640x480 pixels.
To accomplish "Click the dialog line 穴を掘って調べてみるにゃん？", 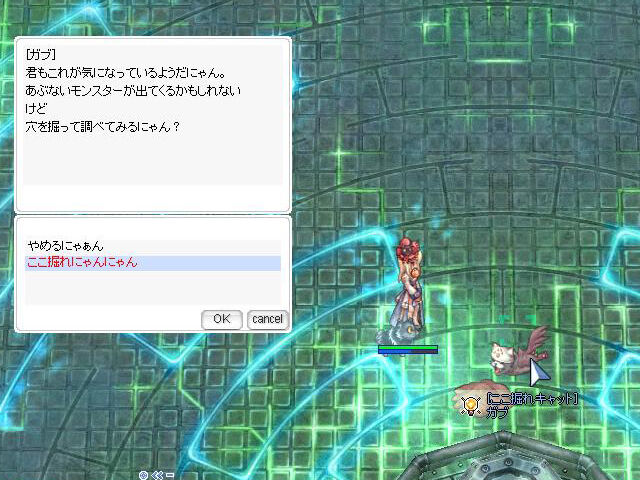I will coord(102,127).
